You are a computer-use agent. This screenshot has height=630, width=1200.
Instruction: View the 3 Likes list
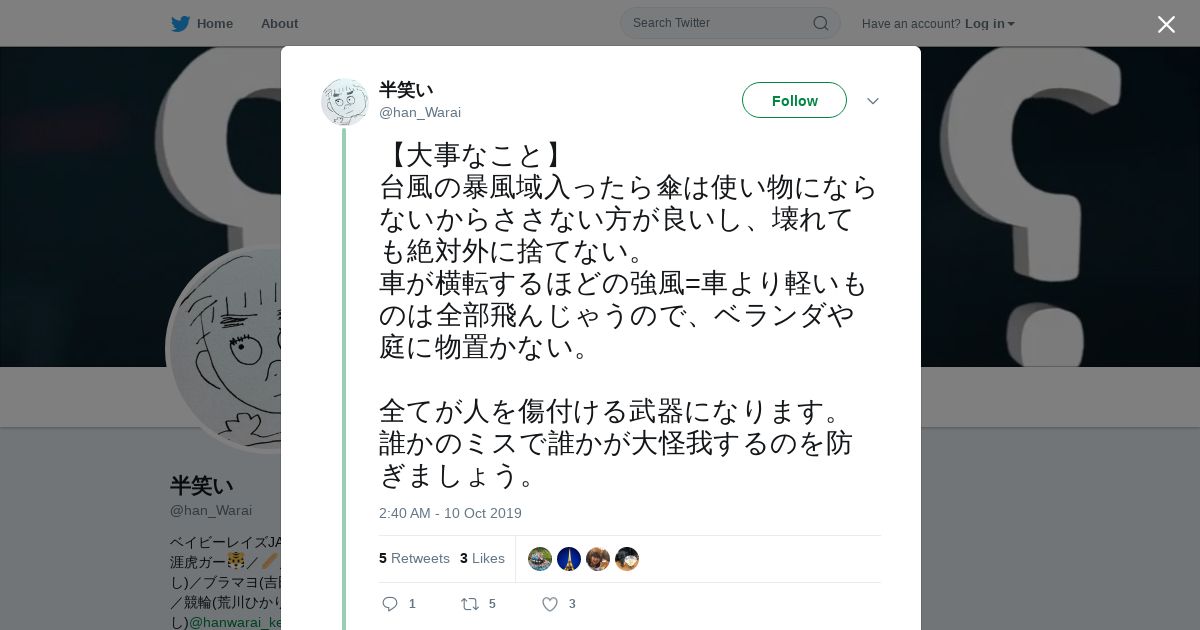[x=482, y=558]
